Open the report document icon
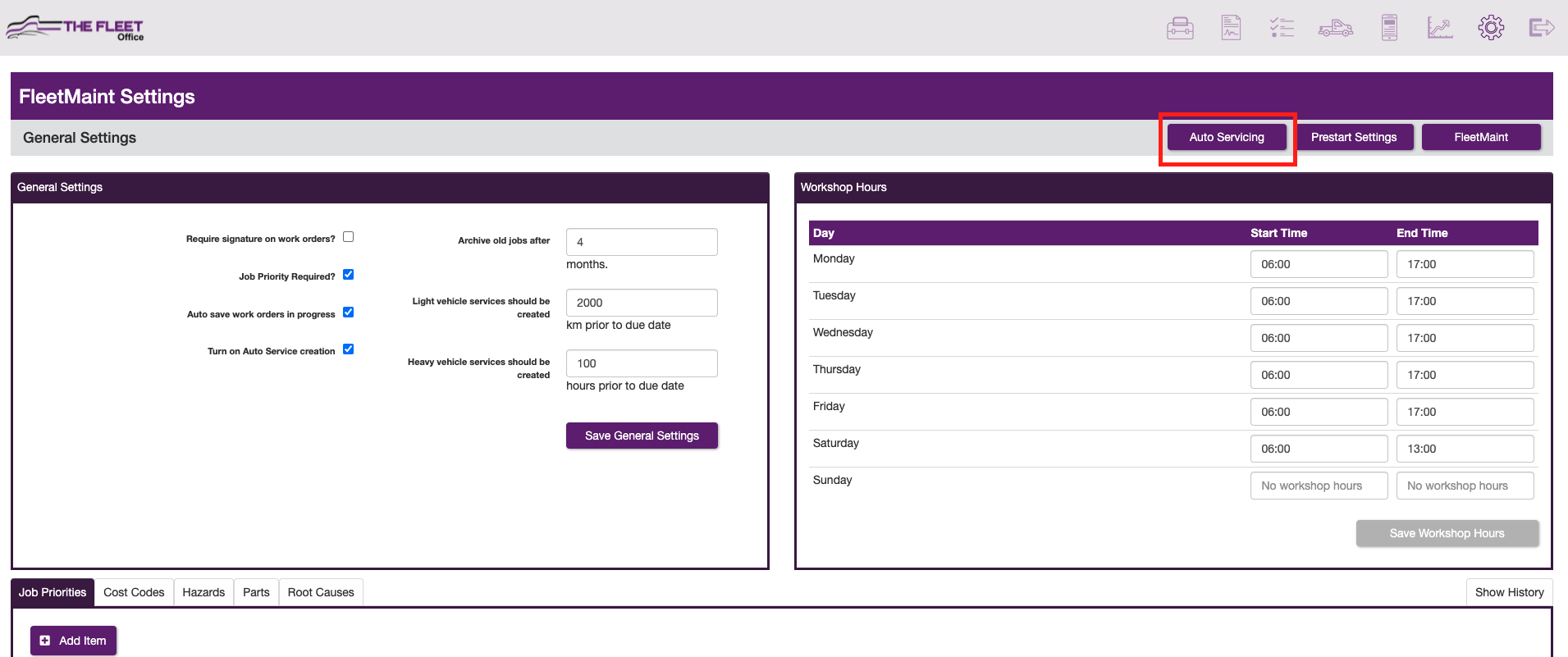The image size is (1568, 657). click(x=1231, y=28)
